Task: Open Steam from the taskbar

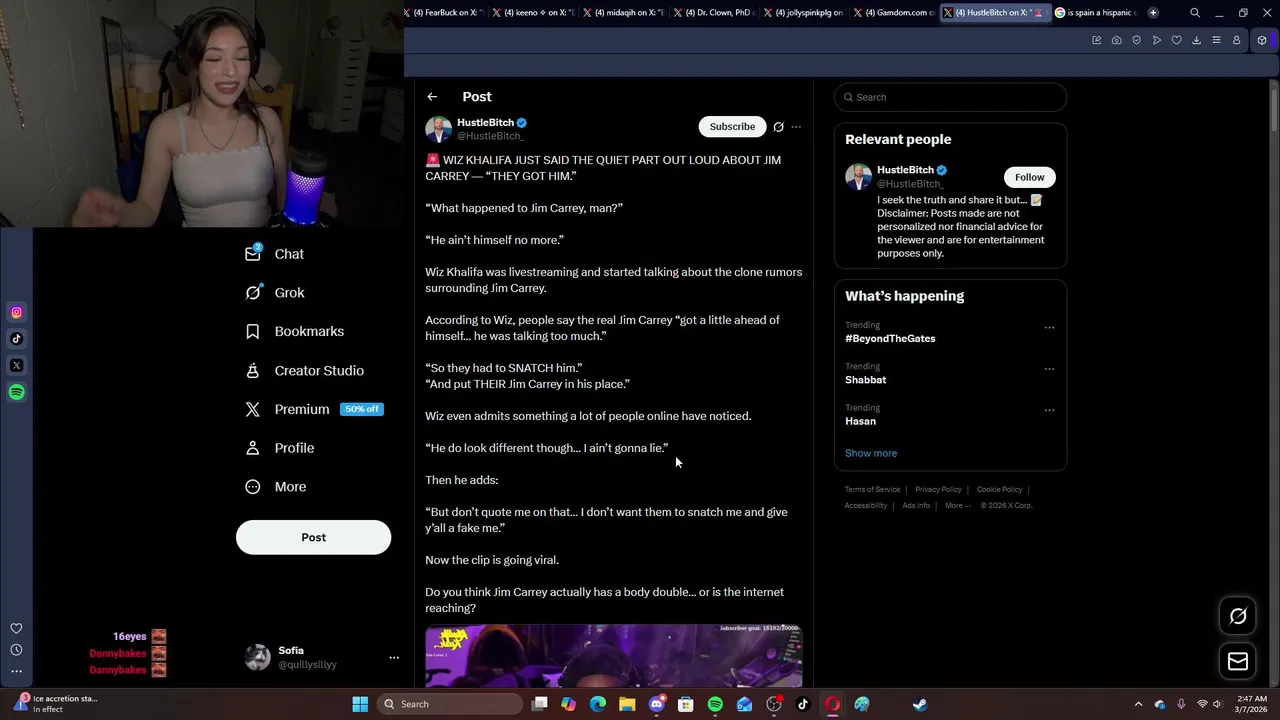Action: pyautogui.click(x=920, y=704)
